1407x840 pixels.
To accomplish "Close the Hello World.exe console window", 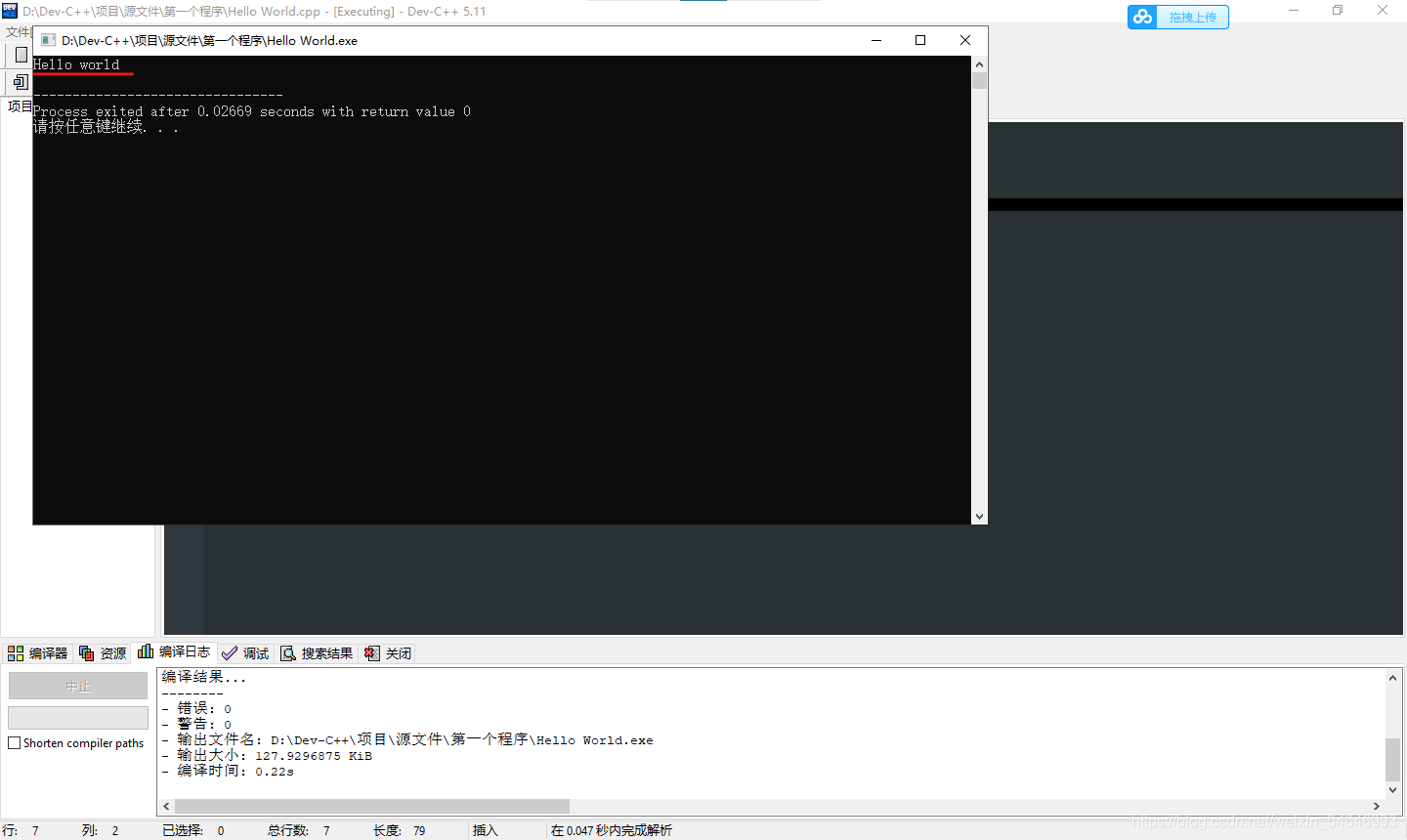I will click(965, 40).
